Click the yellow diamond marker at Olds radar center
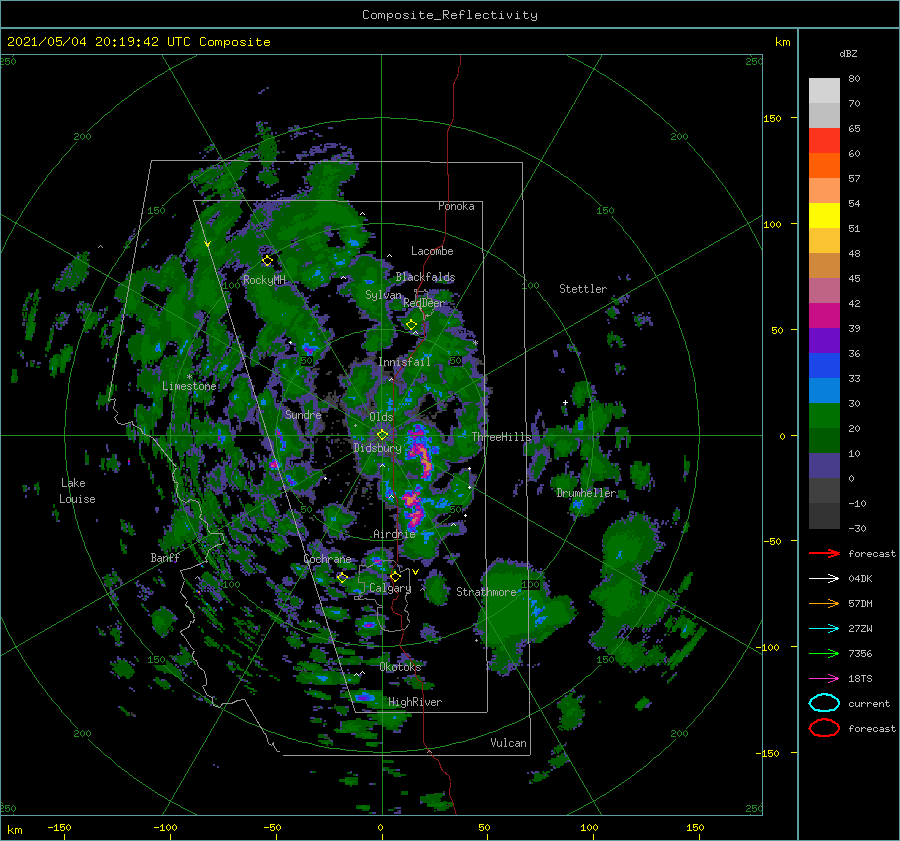Image resolution: width=900 pixels, height=841 pixels. pyautogui.click(x=382, y=435)
